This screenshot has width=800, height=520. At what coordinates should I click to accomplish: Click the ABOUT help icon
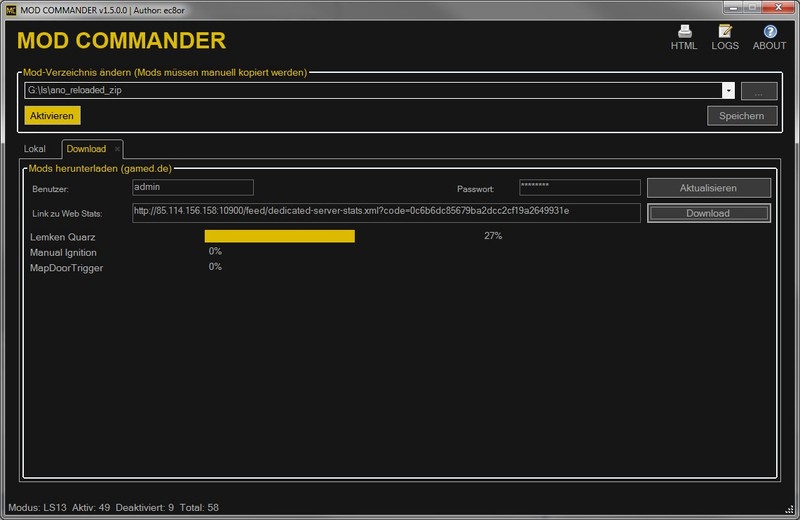click(x=769, y=30)
